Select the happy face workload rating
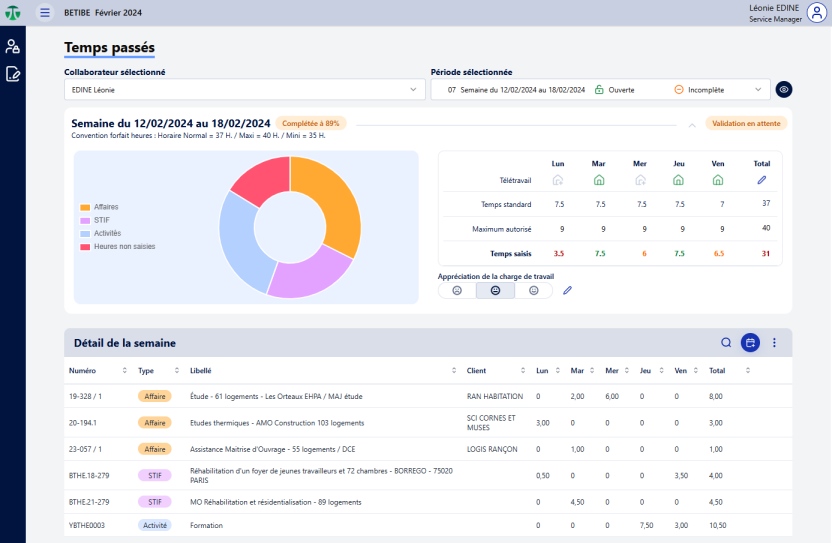The image size is (832, 543). (x=534, y=290)
